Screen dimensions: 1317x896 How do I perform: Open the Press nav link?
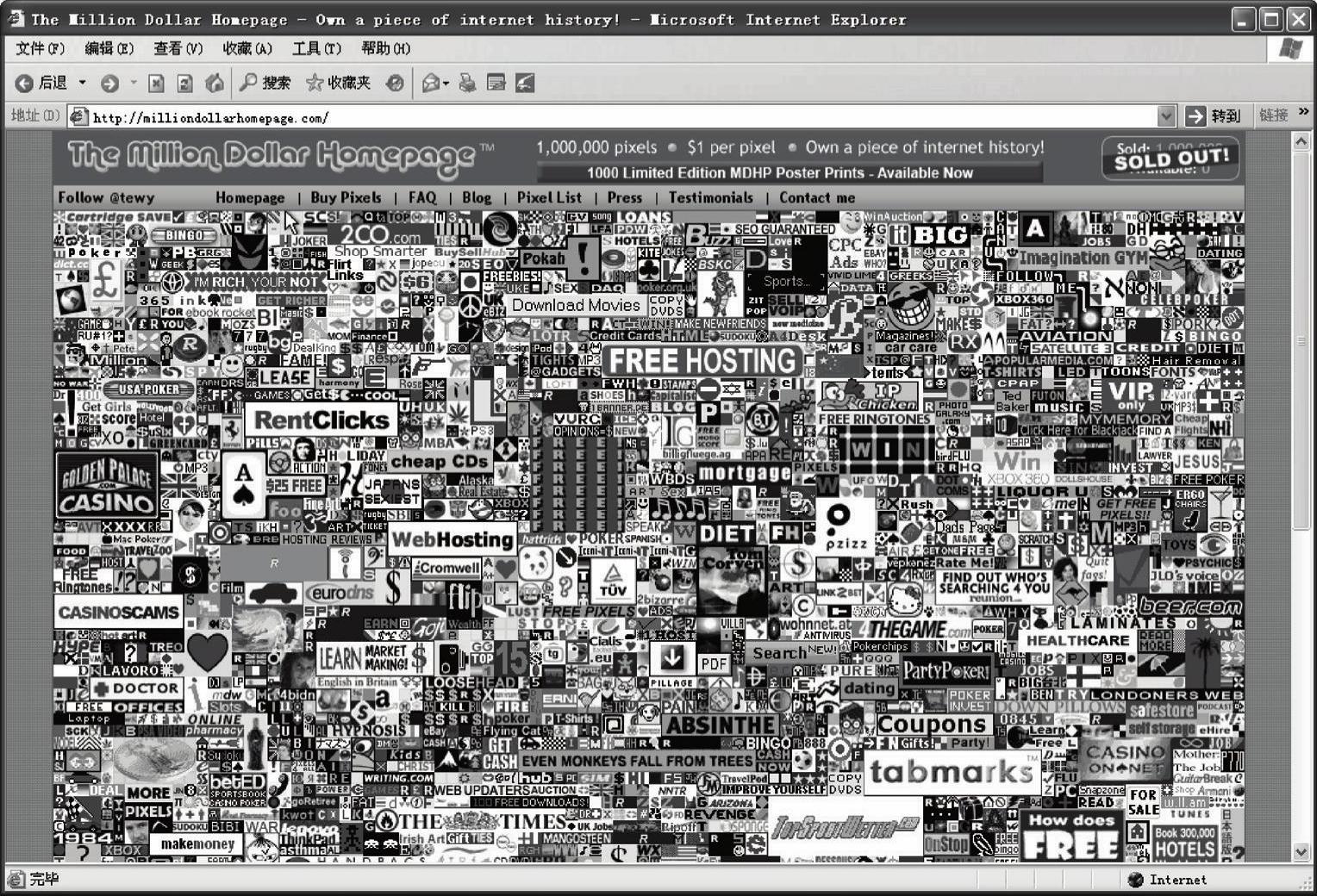point(625,197)
